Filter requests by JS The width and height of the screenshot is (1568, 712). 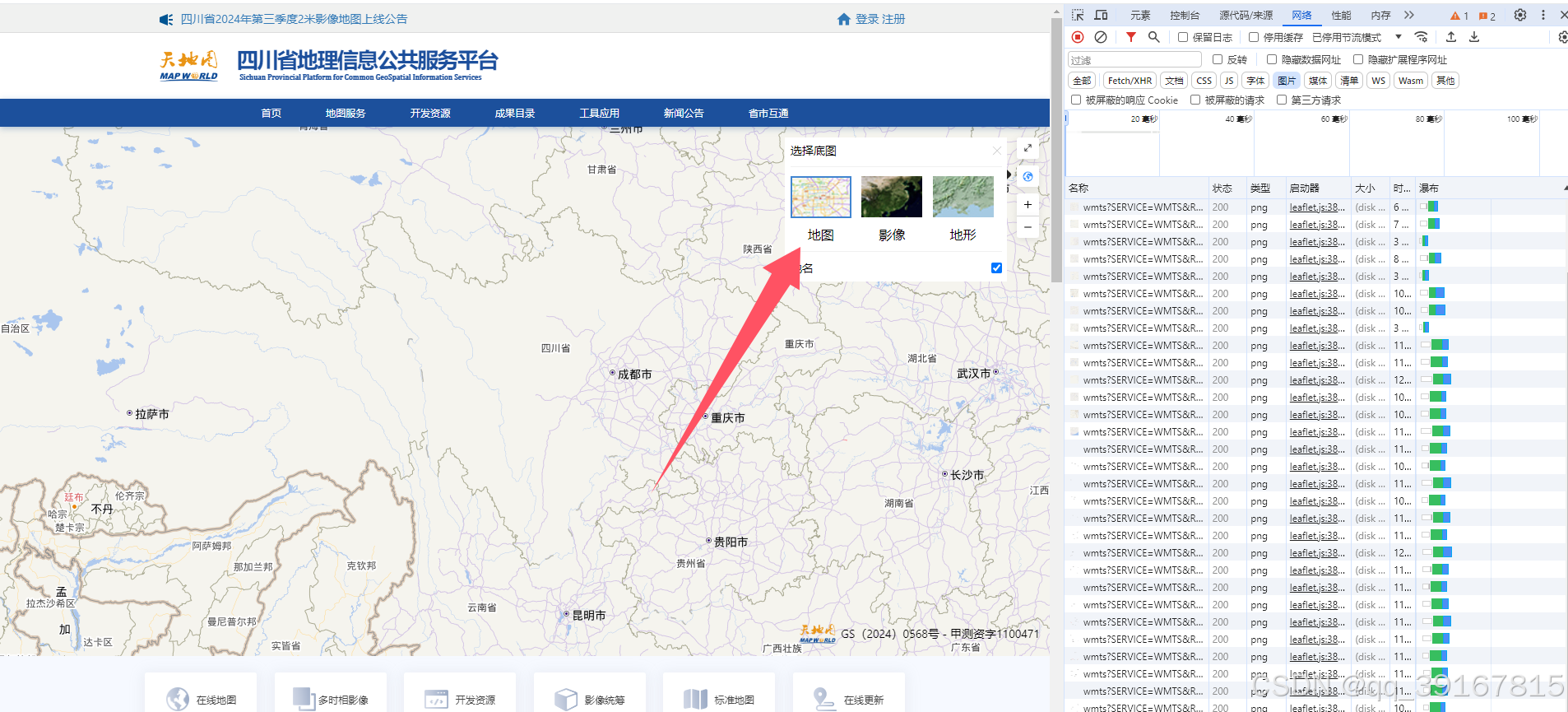1229,81
